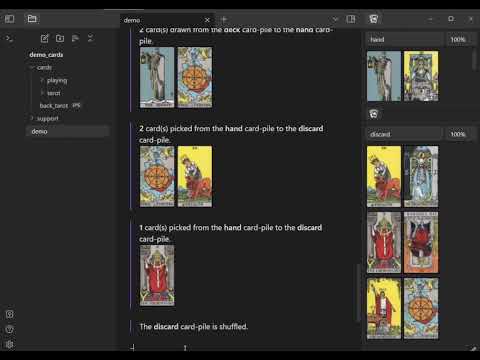Image resolution: width=480 pixels, height=360 pixels.
Task: Click the note editor vertical scrollbar
Action: (x=359, y=293)
